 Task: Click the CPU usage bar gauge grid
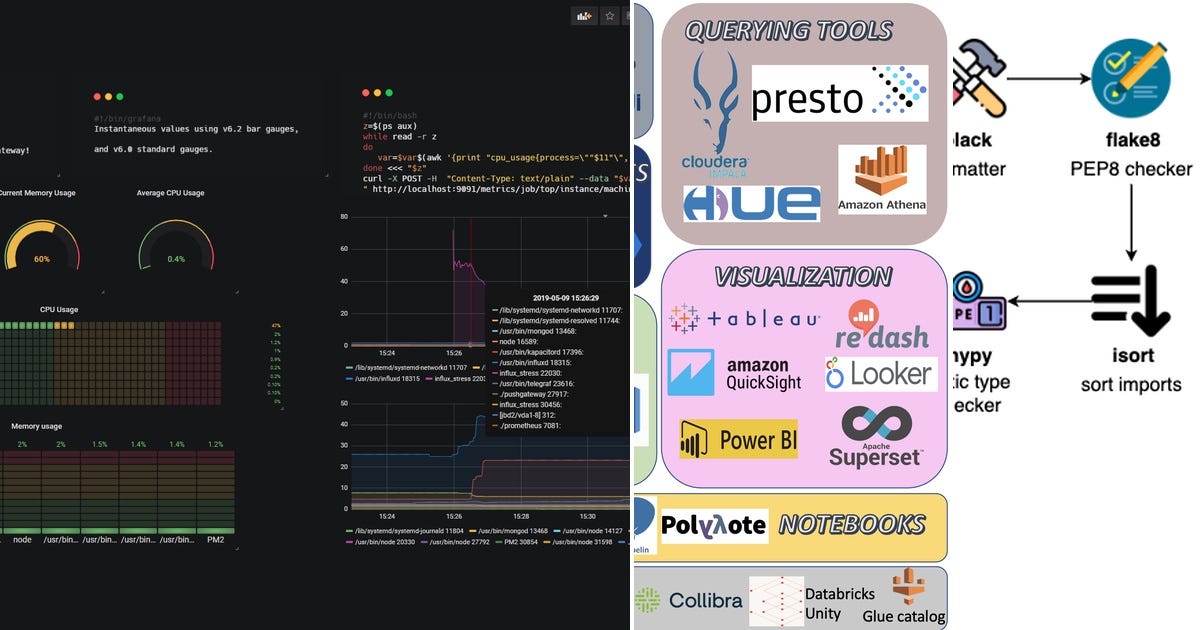110,364
